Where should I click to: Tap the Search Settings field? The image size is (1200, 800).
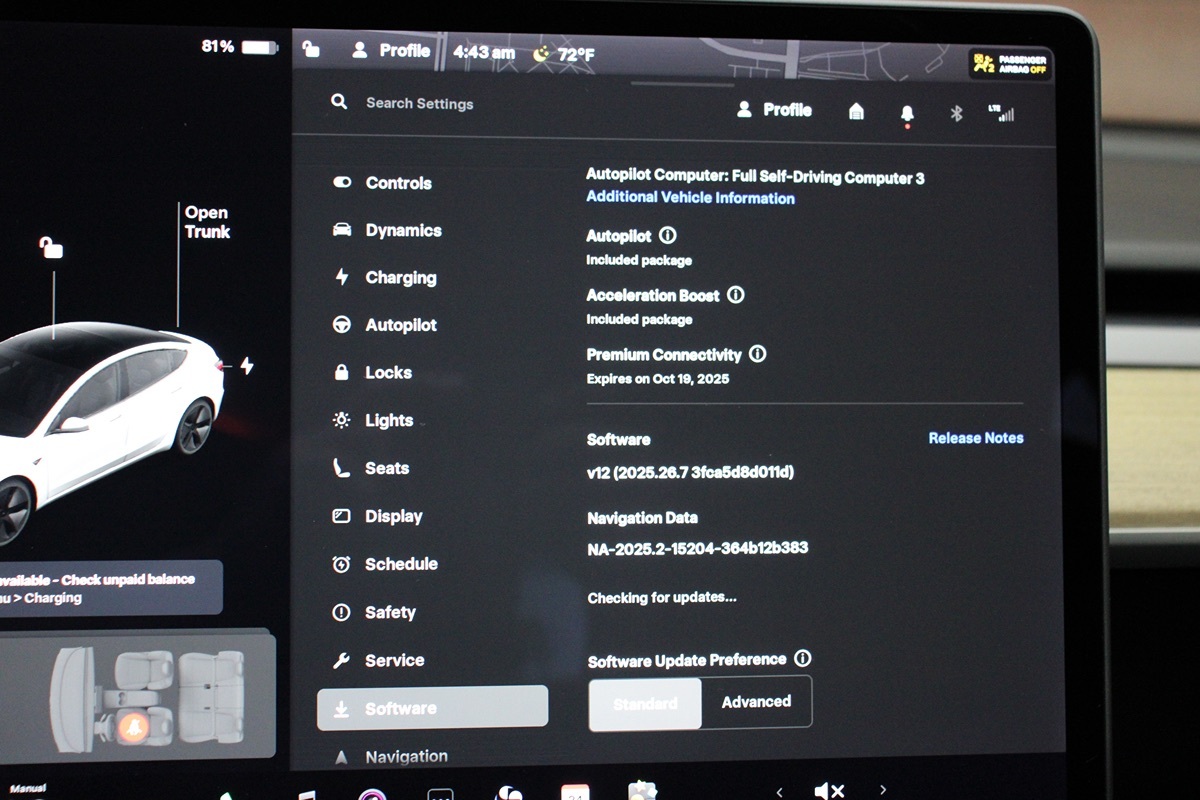click(419, 103)
